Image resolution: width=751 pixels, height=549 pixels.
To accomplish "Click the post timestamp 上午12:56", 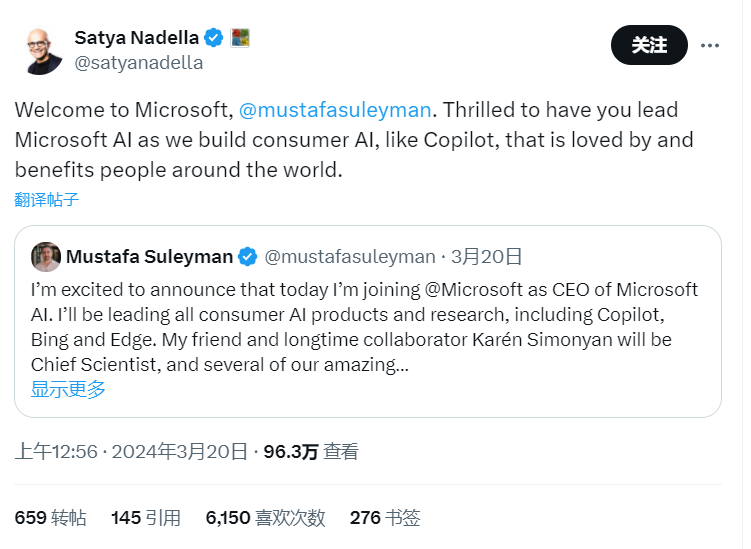I will coord(56,452).
